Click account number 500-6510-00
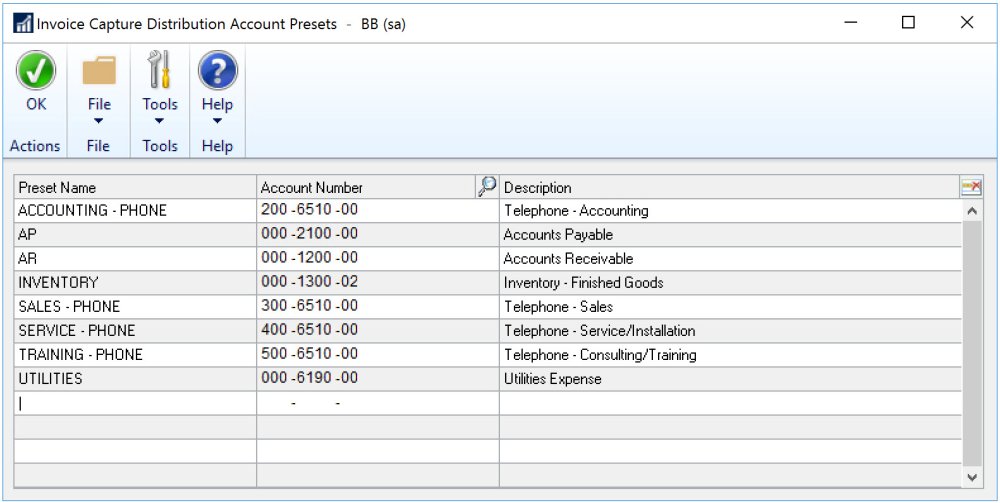 (x=309, y=353)
